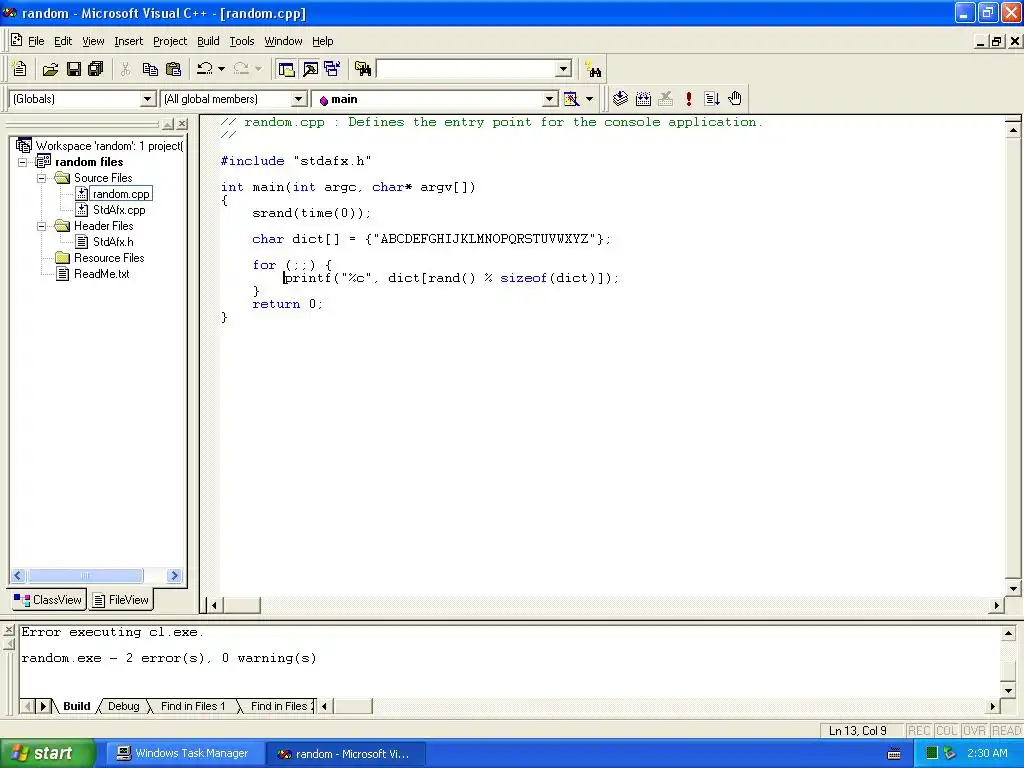Toggle the Output window icon
The image size is (1024, 768).
(x=310, y=69)
